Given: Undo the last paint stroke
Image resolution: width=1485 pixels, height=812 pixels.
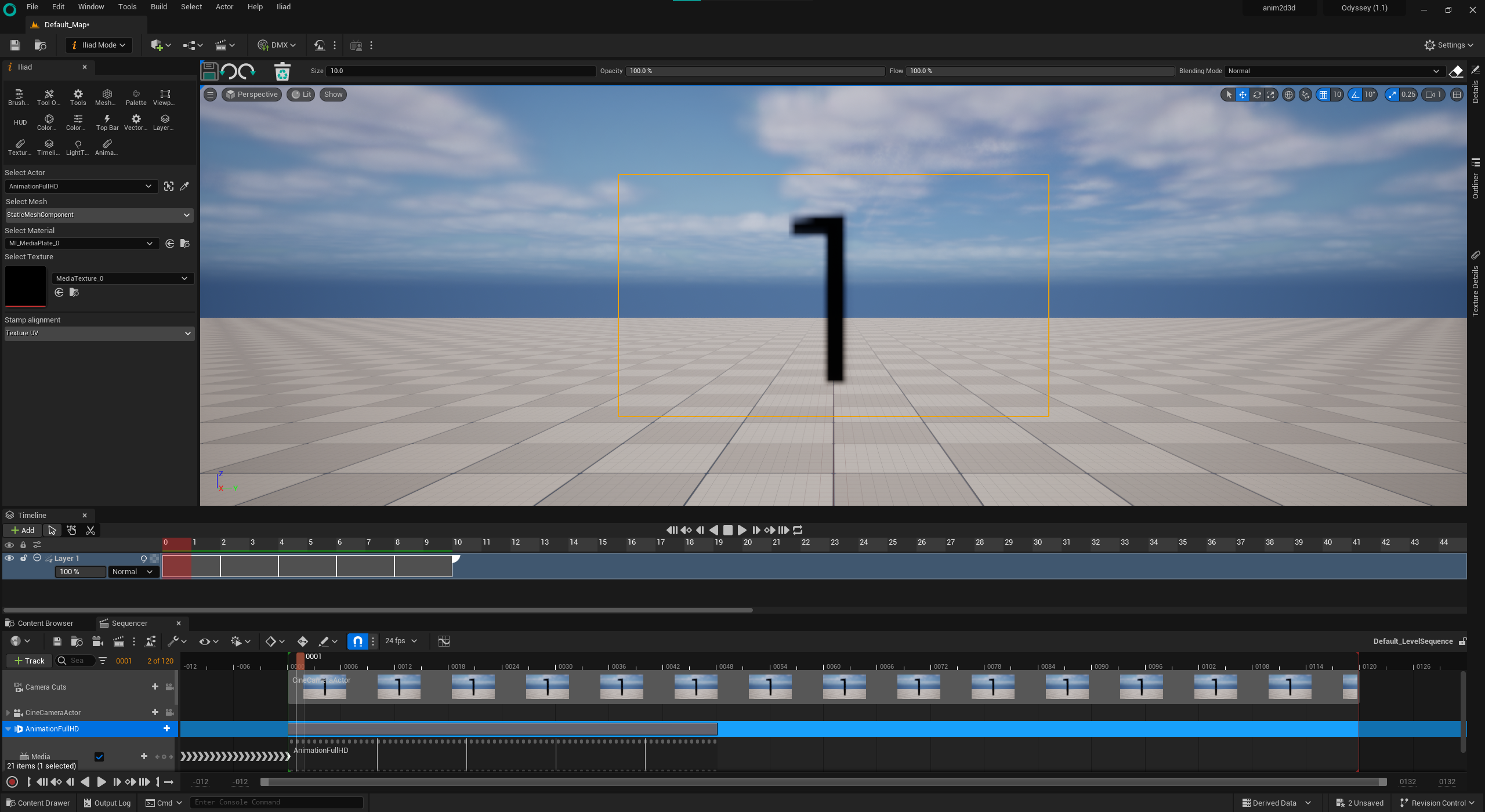Looking at the screenshot, I should click(229, 71).
